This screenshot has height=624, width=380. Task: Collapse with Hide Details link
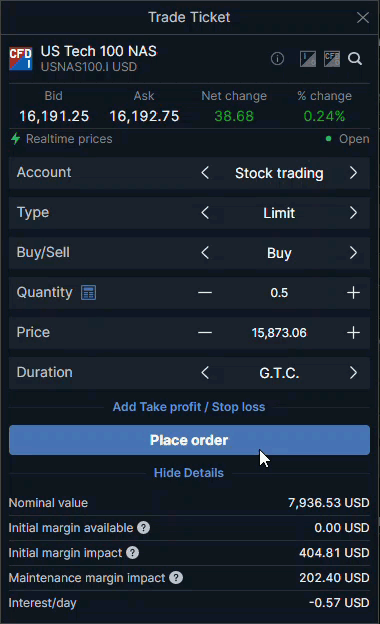(189, 473)
